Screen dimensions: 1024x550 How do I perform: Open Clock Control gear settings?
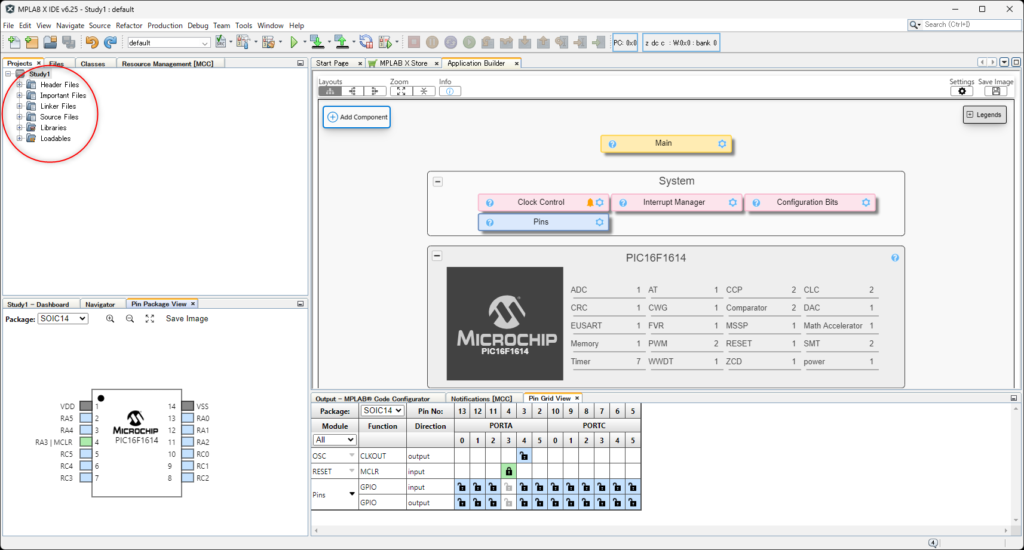pyautogui.click(x=600, y=202)
